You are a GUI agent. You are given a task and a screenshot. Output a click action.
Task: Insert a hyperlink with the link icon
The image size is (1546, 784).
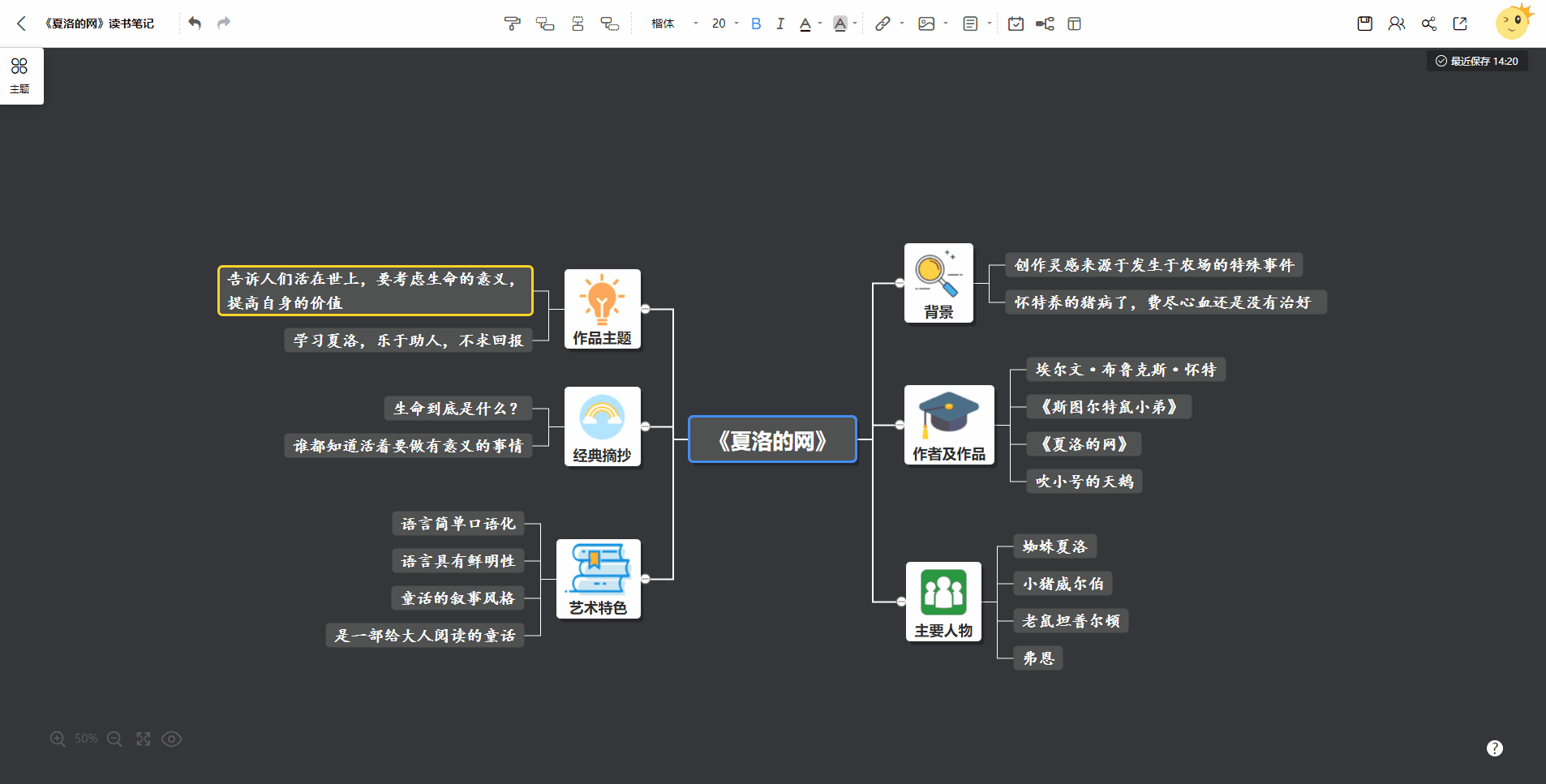883,24
